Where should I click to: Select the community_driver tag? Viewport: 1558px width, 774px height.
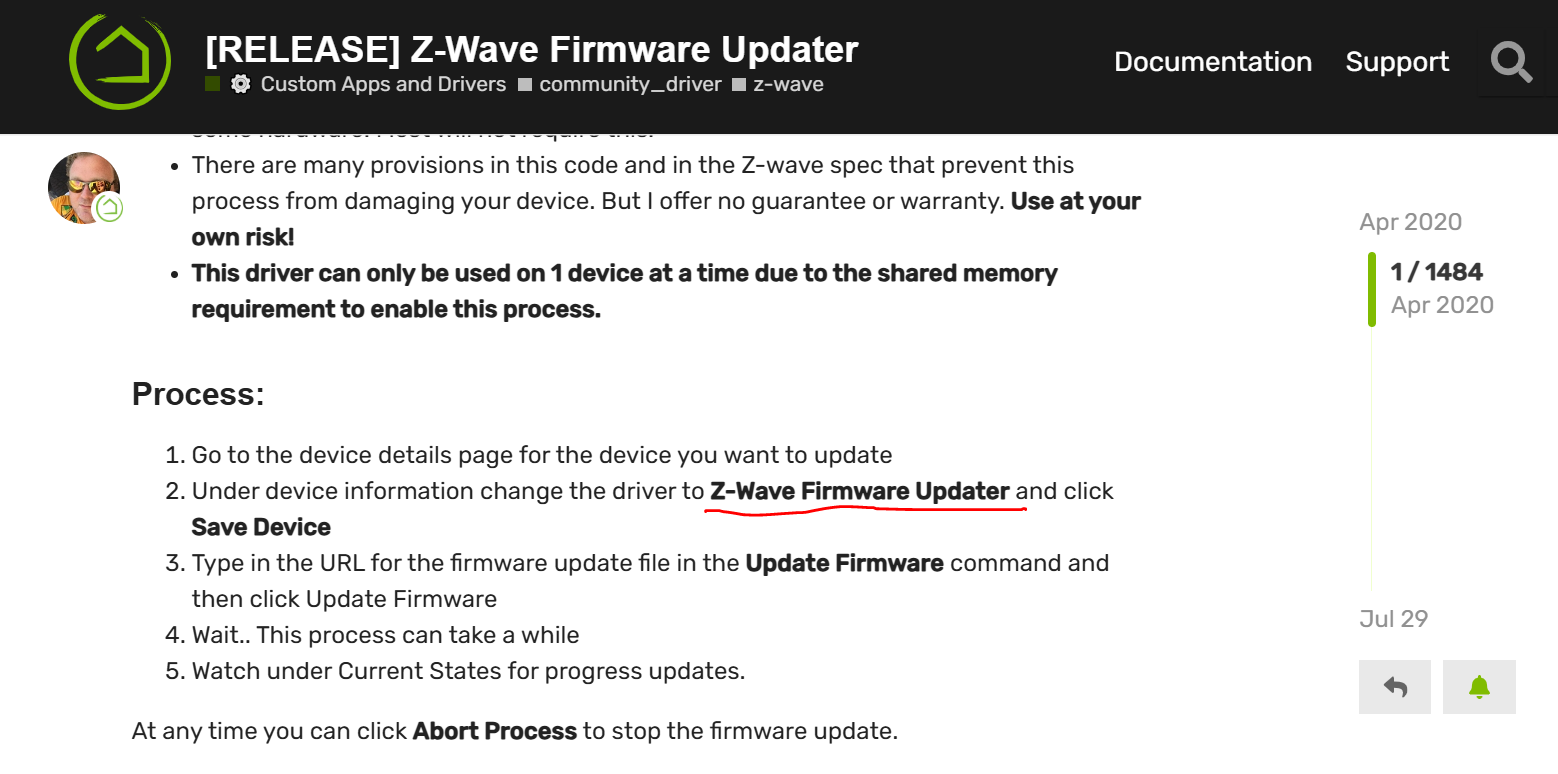coord(630,84)
